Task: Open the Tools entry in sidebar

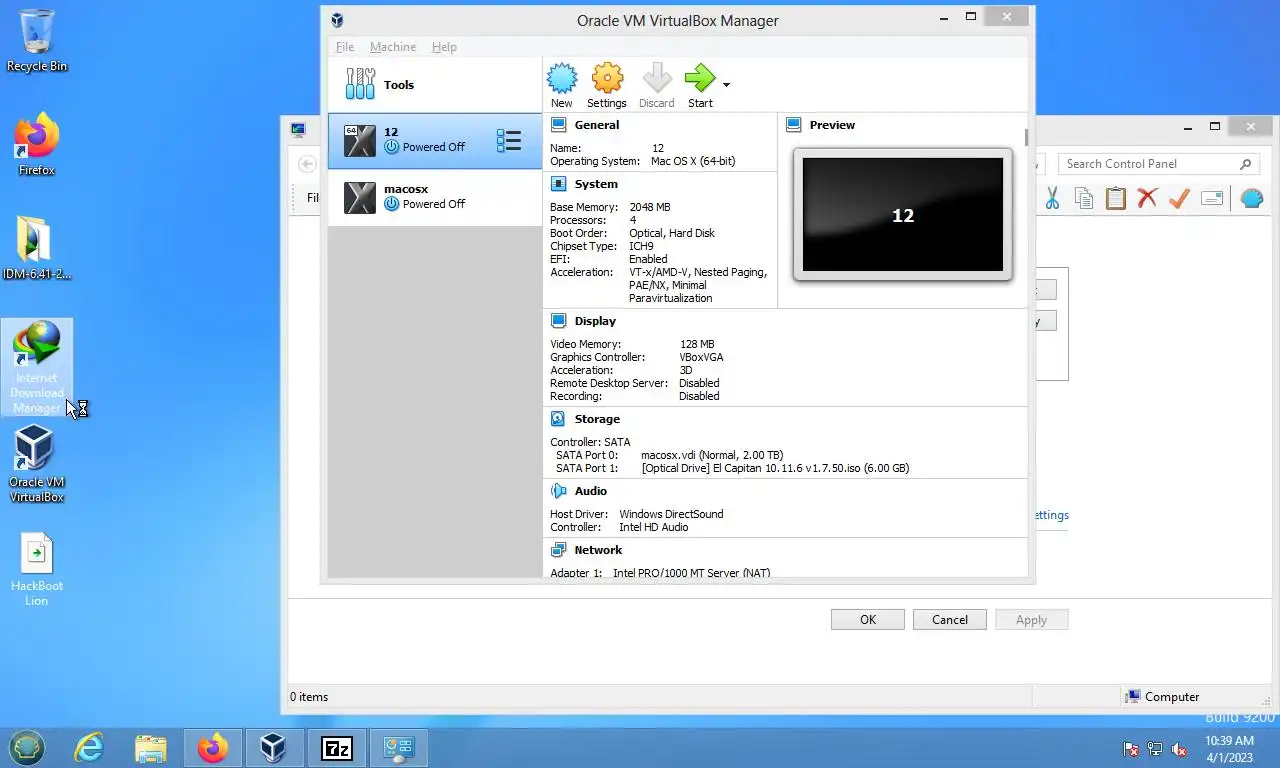Action: [435, 85]
